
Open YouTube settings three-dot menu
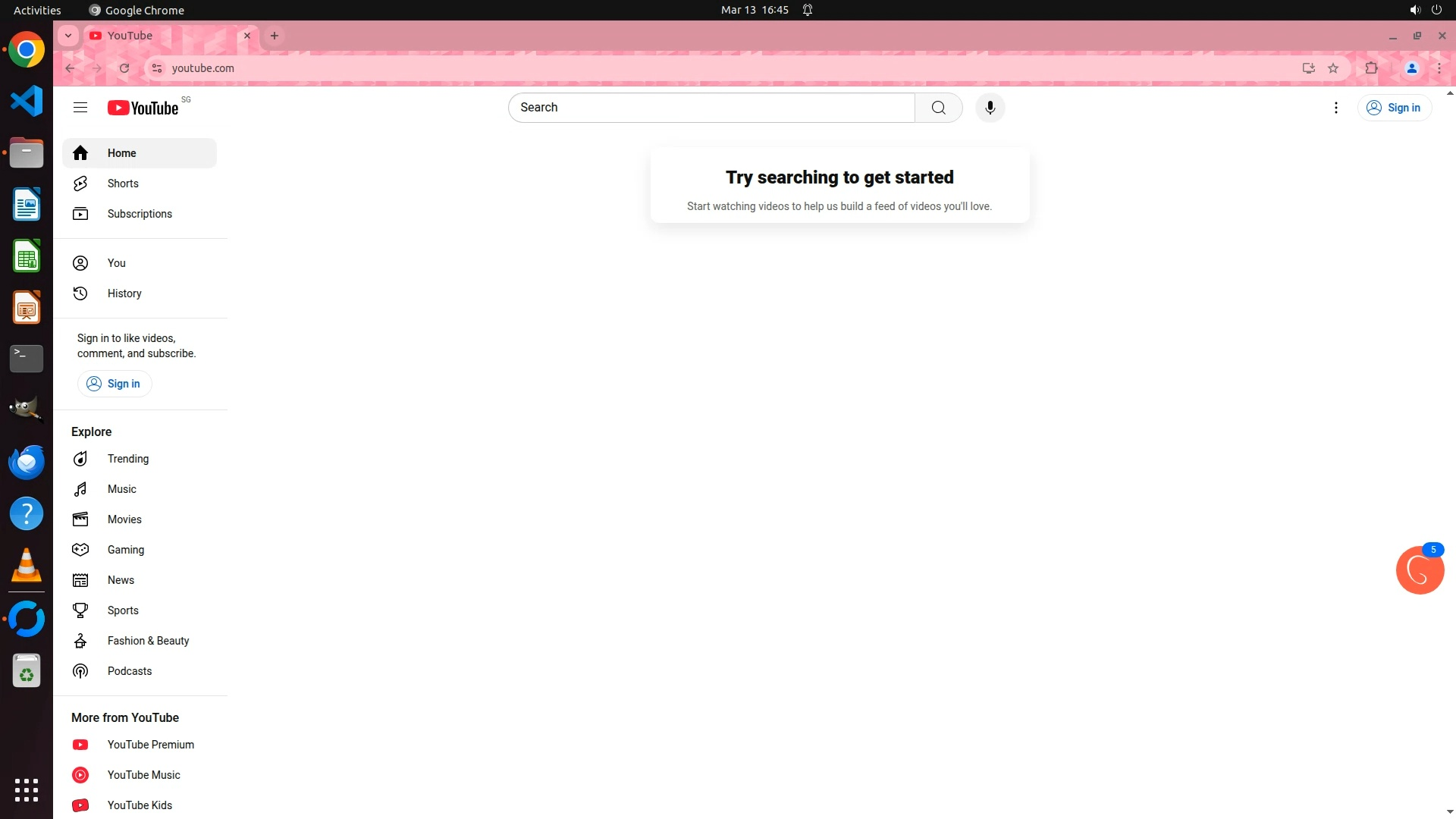click(1335, 108)
